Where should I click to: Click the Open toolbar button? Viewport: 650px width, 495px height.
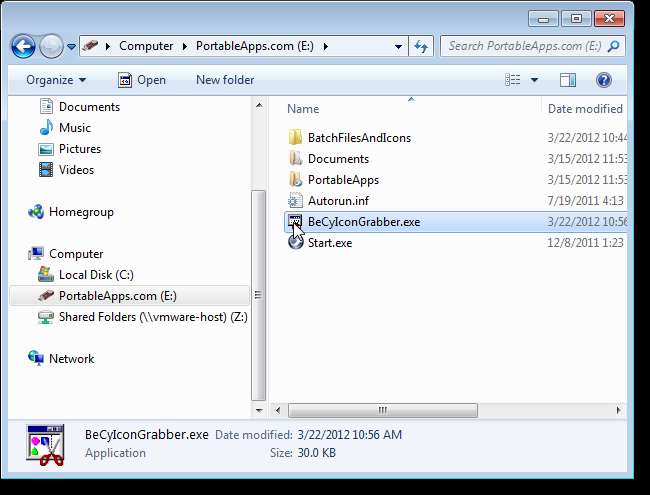(142, 80)
